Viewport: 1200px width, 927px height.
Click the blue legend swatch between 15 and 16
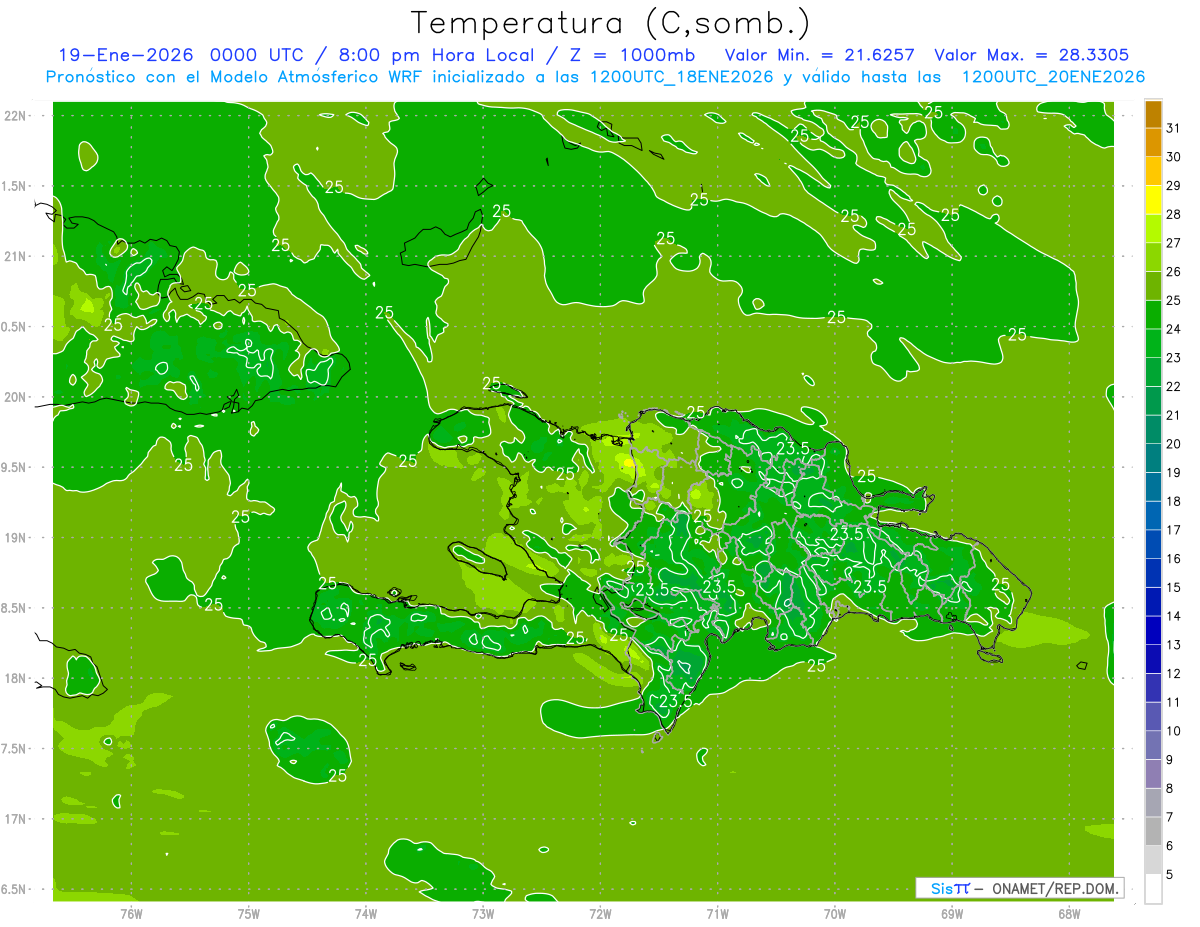point(1153,573)
